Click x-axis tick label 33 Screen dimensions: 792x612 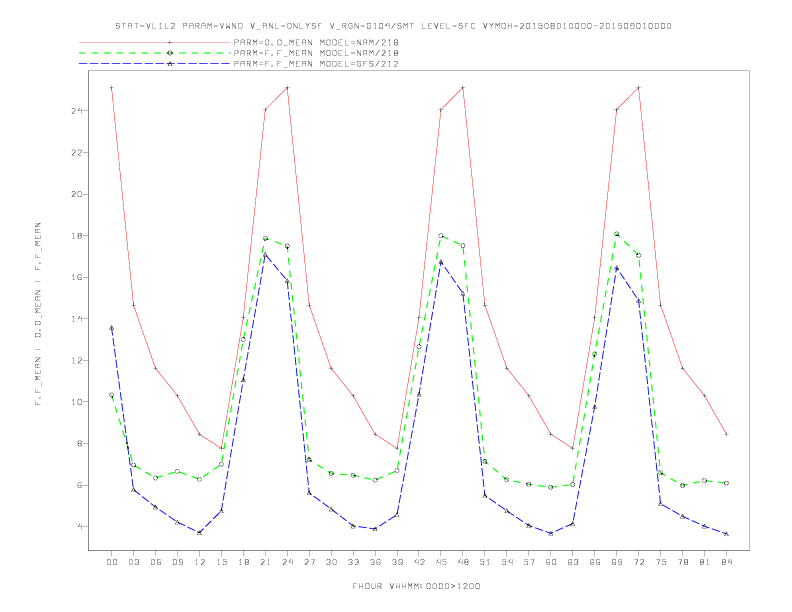coord(353,562)
